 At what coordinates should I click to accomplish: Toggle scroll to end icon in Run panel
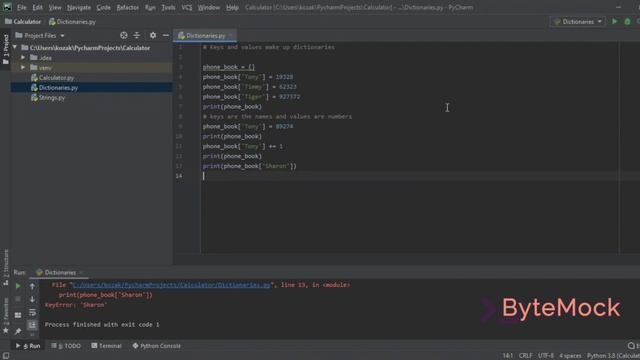tap(32, 325)
